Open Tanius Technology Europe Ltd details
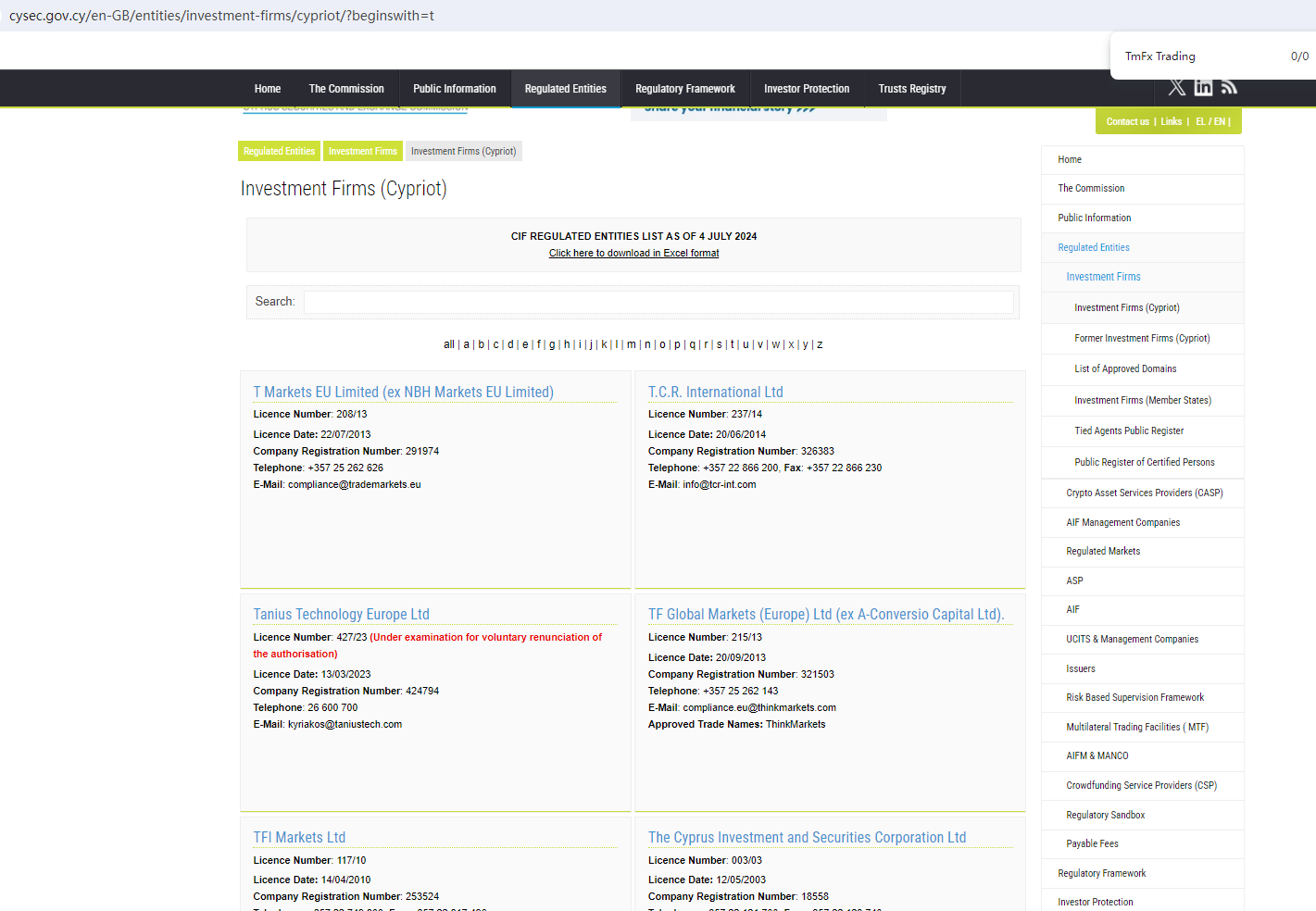Screen dimensions: 1316x911 pos(341,615)
